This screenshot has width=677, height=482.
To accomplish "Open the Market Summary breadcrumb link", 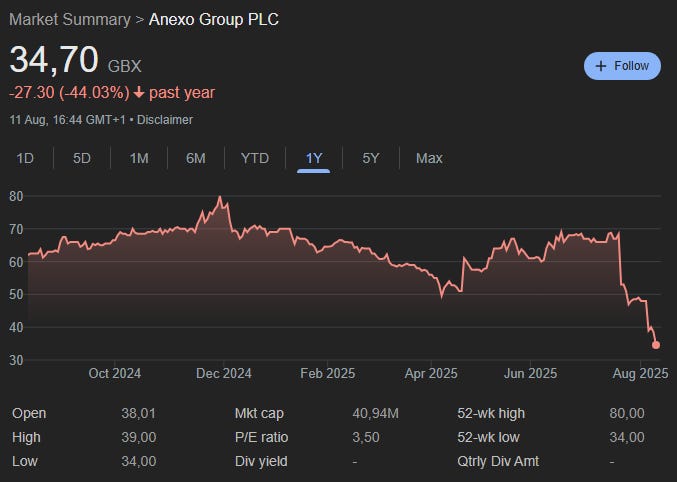I will point(70,19).
